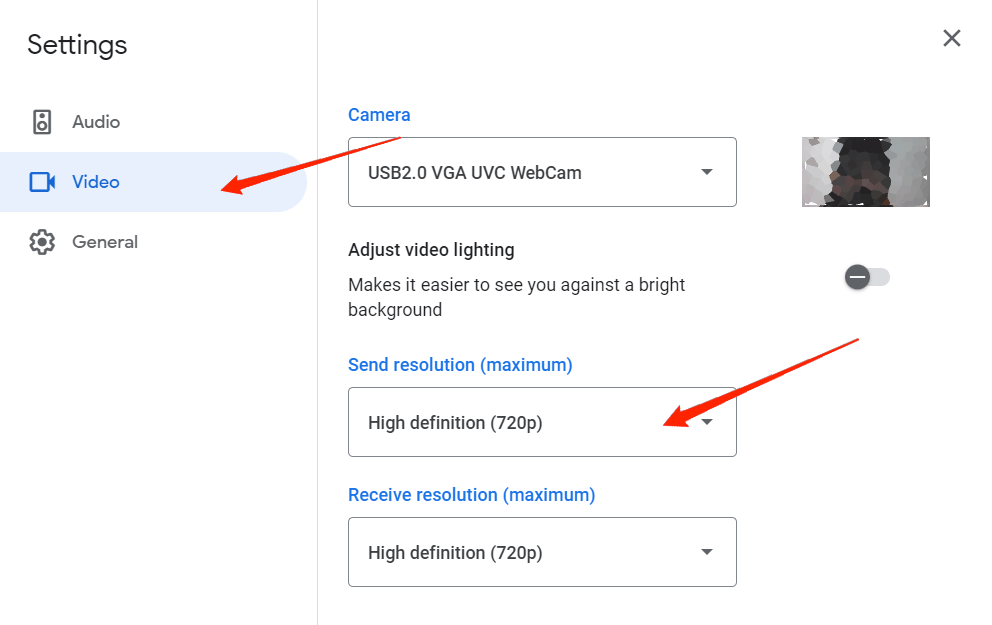Close the Settings dialog
992x625 pixels.
pyautogui.click(x=951, y=38)
